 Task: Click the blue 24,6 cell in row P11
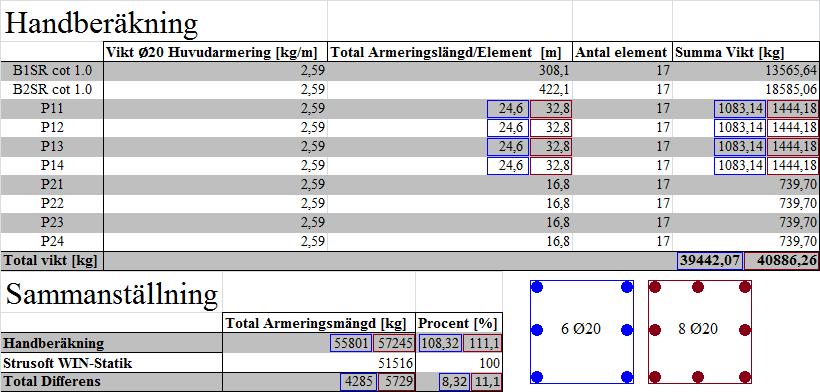508,109
